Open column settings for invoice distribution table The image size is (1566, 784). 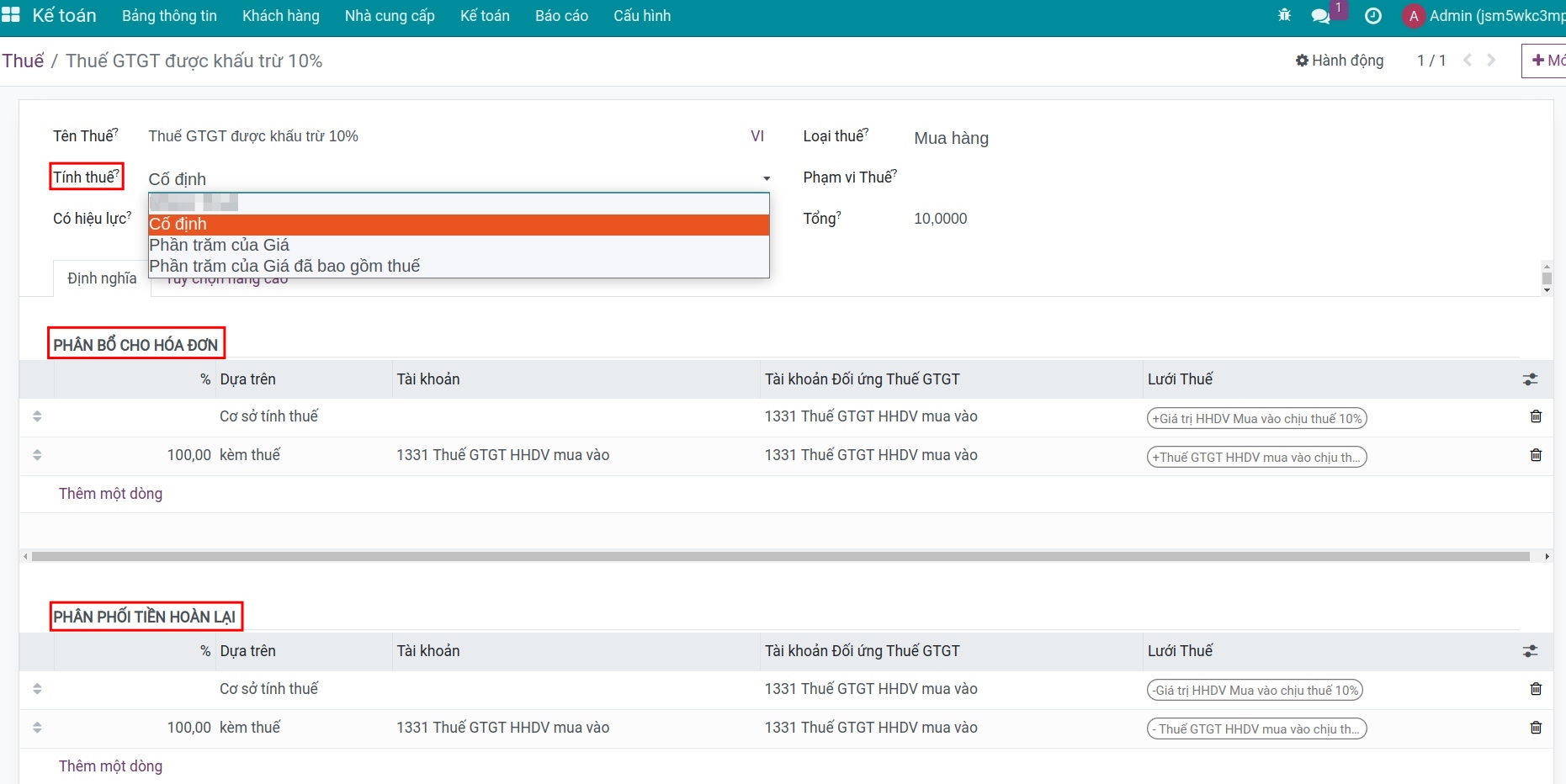point(1530,379)
